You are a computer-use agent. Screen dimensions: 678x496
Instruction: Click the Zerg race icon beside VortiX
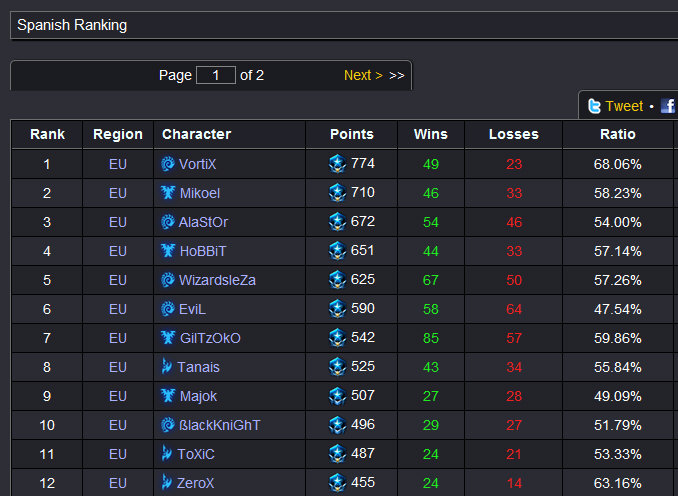[167, 164]
